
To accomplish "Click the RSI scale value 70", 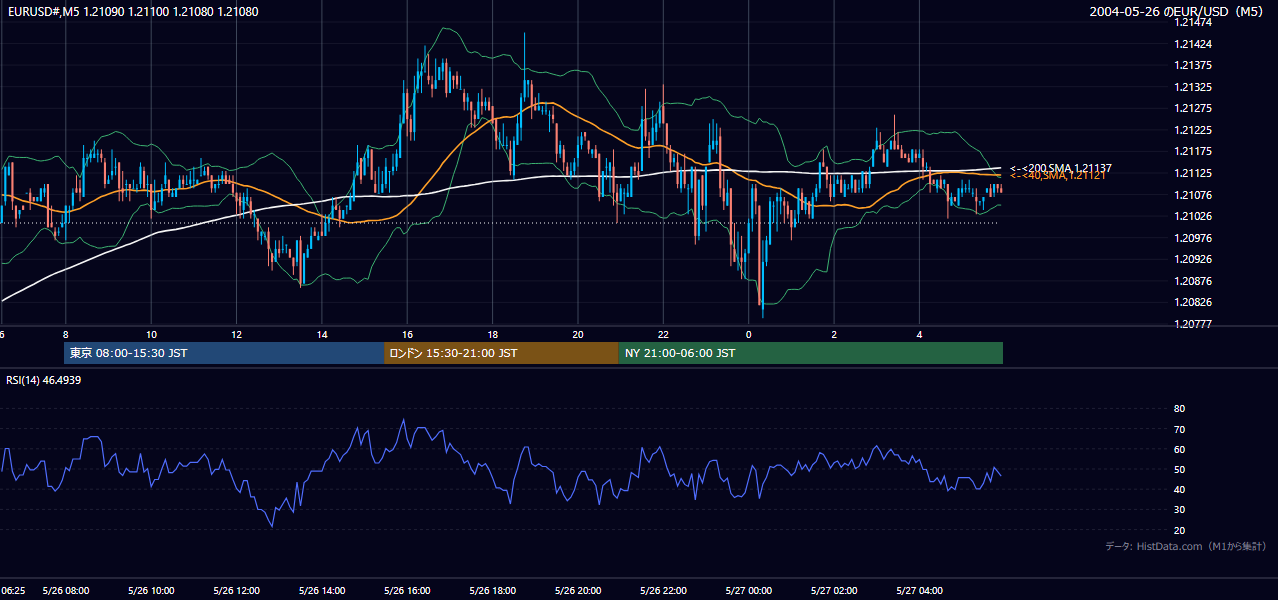I will 1179,429.
